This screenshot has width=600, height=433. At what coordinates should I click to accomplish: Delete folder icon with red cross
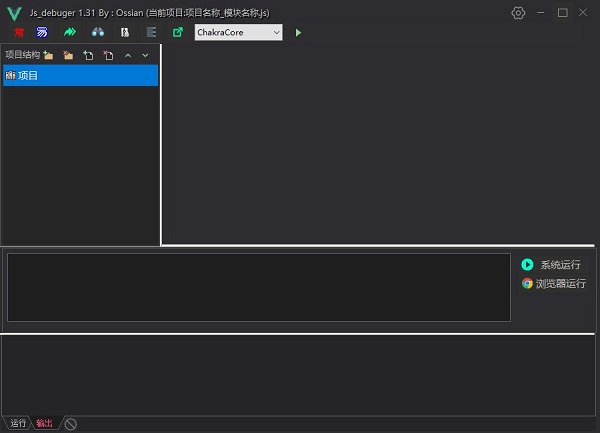68,55
